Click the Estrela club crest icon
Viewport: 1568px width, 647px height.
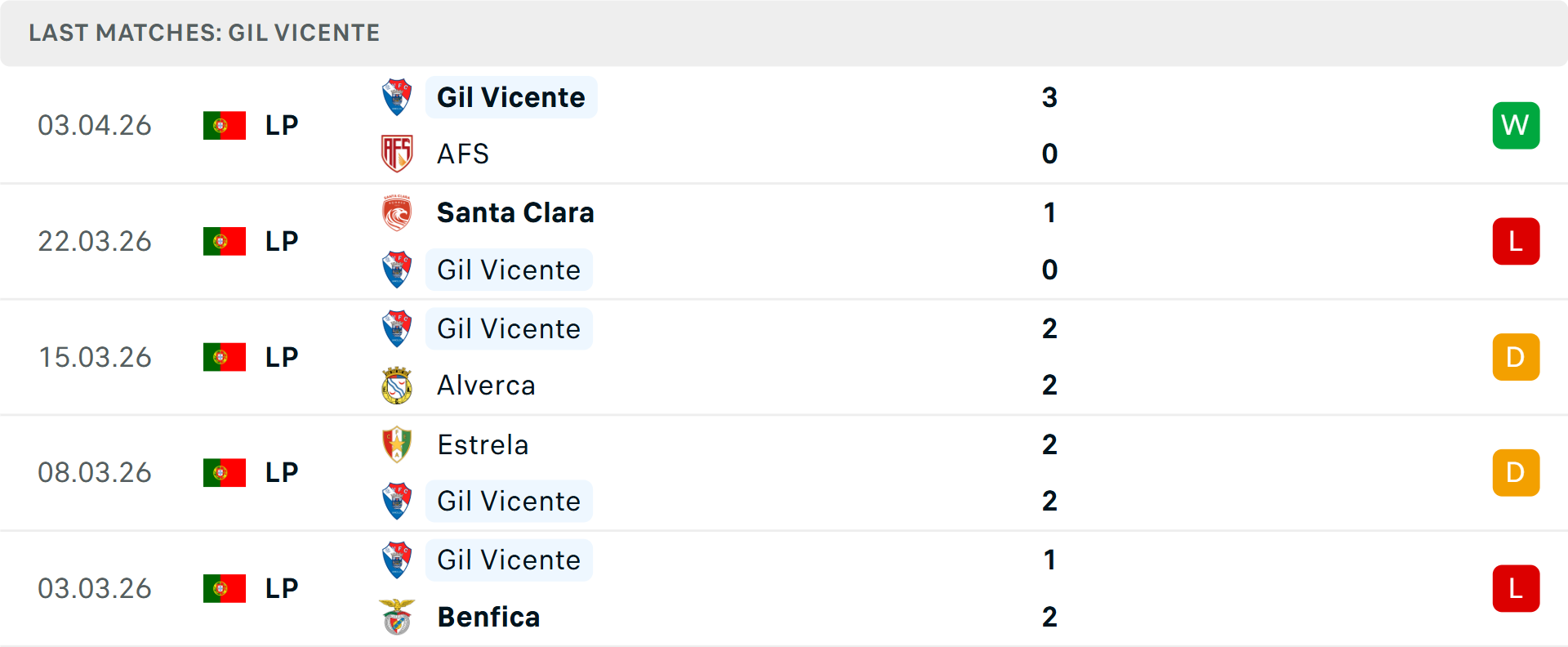(397, 445)
